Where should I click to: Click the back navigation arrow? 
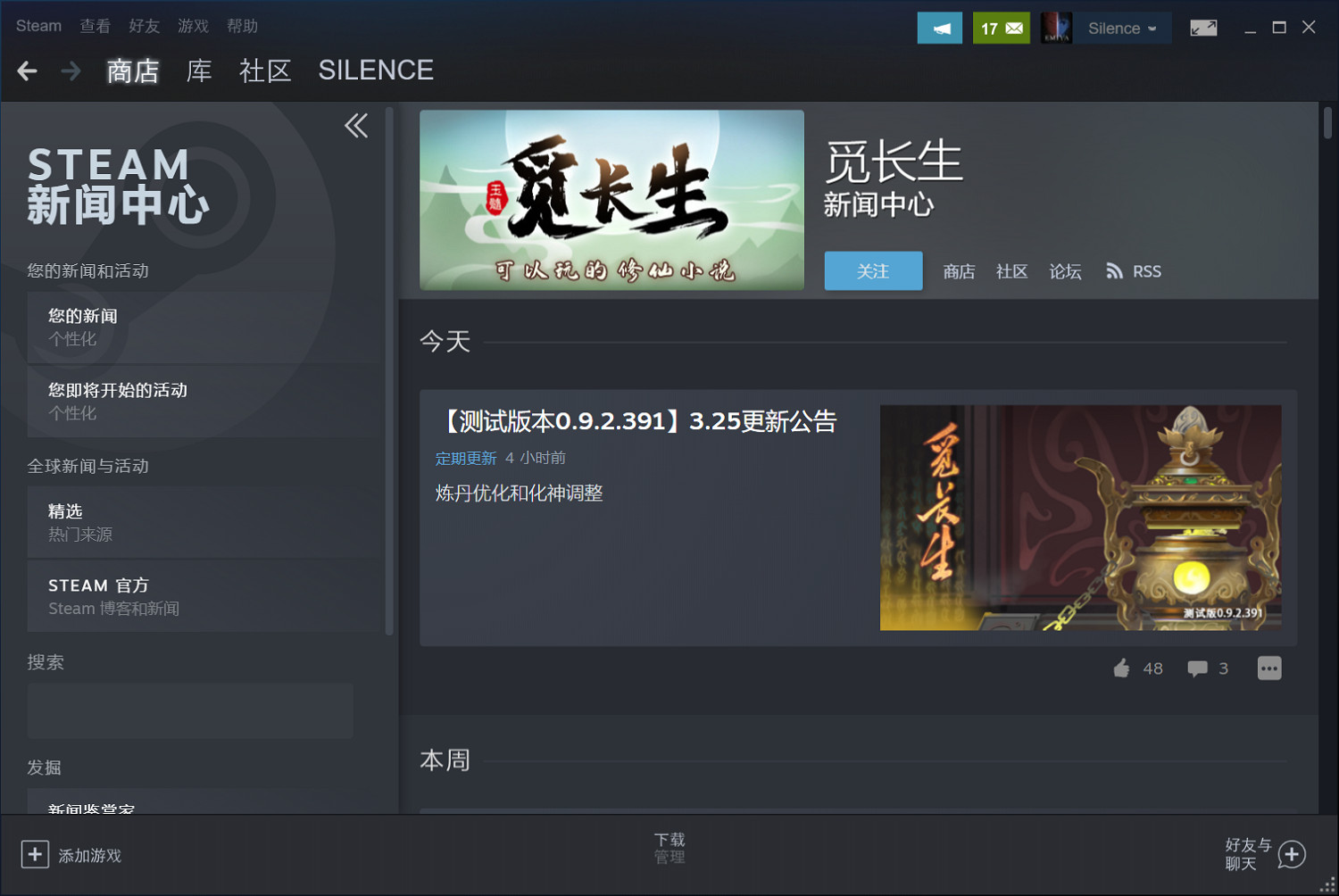tap(27, 71)
